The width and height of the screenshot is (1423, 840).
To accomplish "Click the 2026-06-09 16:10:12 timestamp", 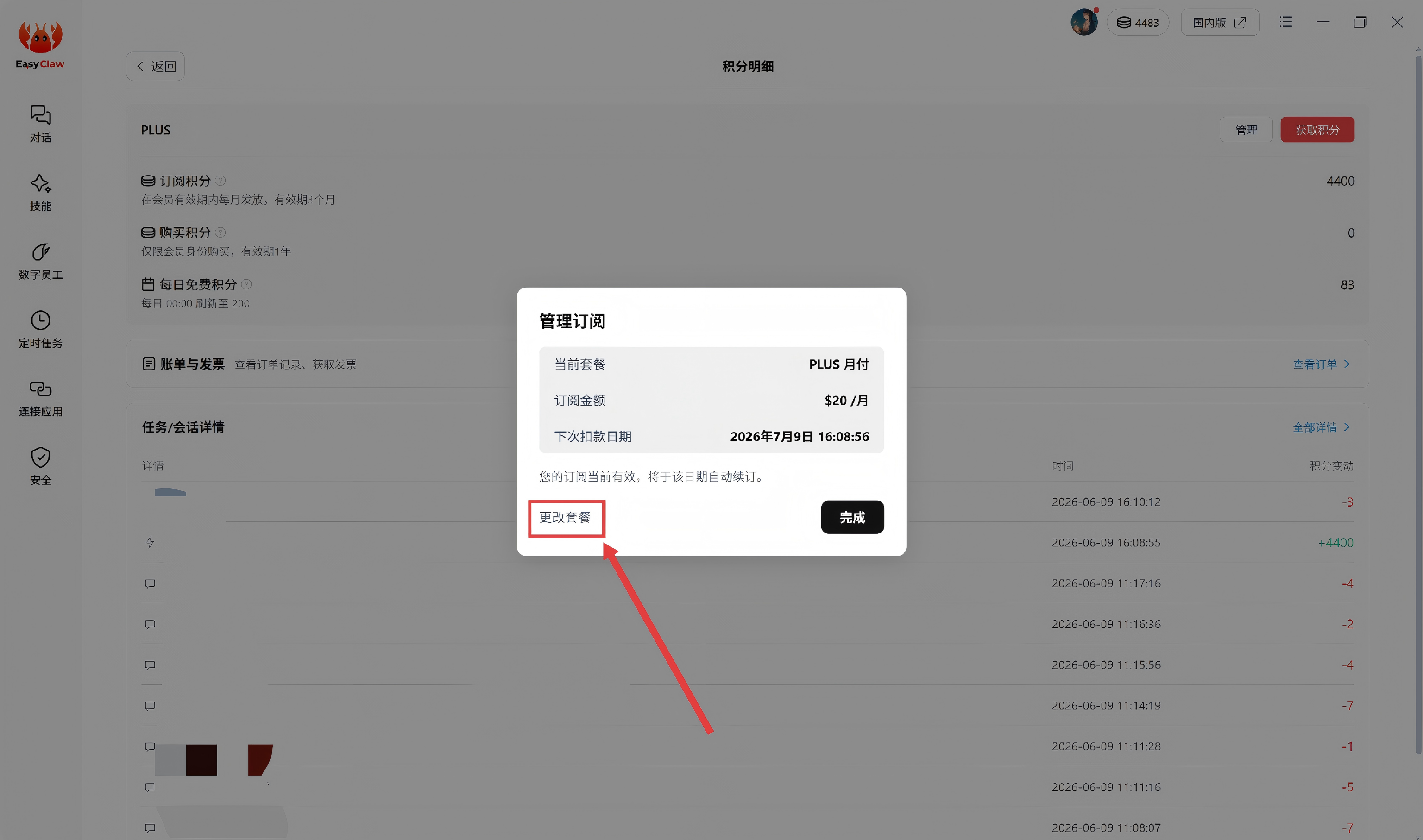I will (x=1106, y=502).
